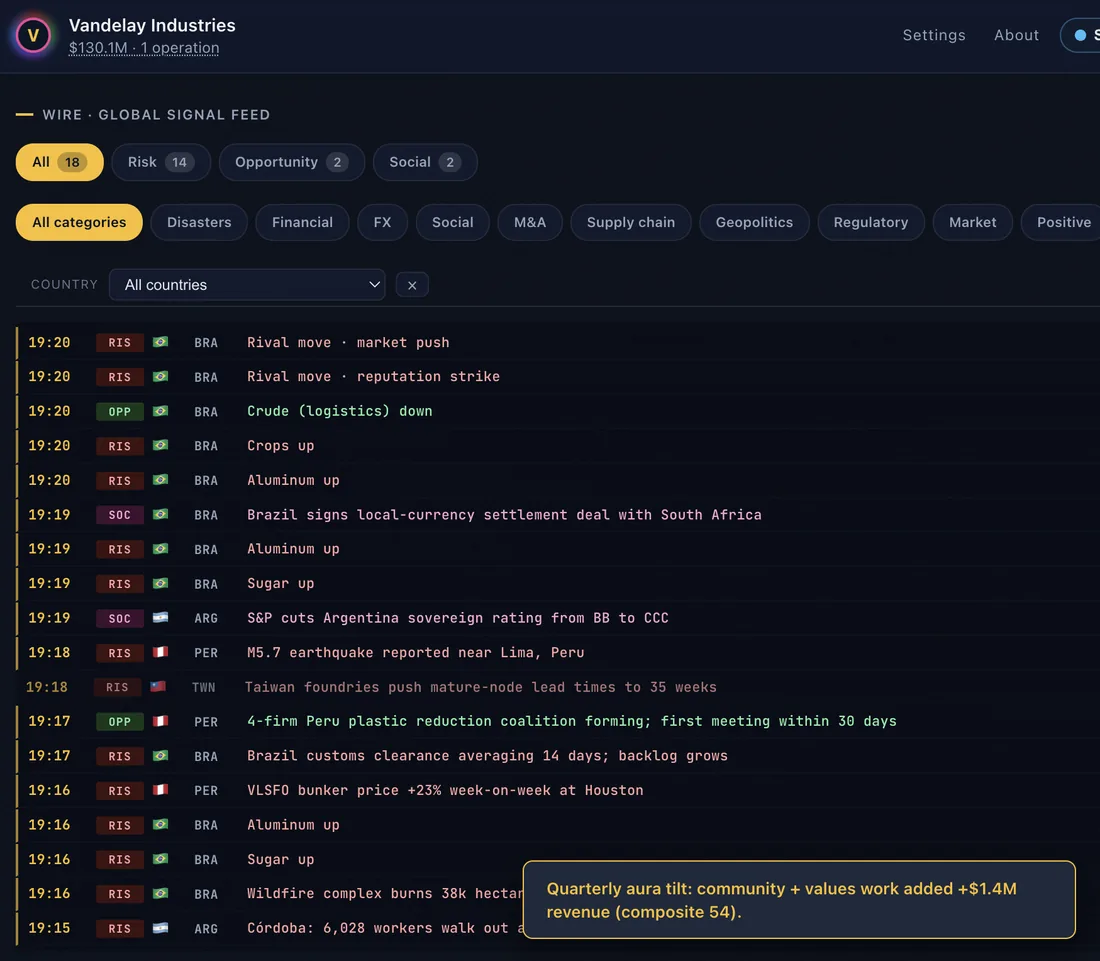
Task: Click the Peru flag on the earthquake row
Action: (161, 652)
